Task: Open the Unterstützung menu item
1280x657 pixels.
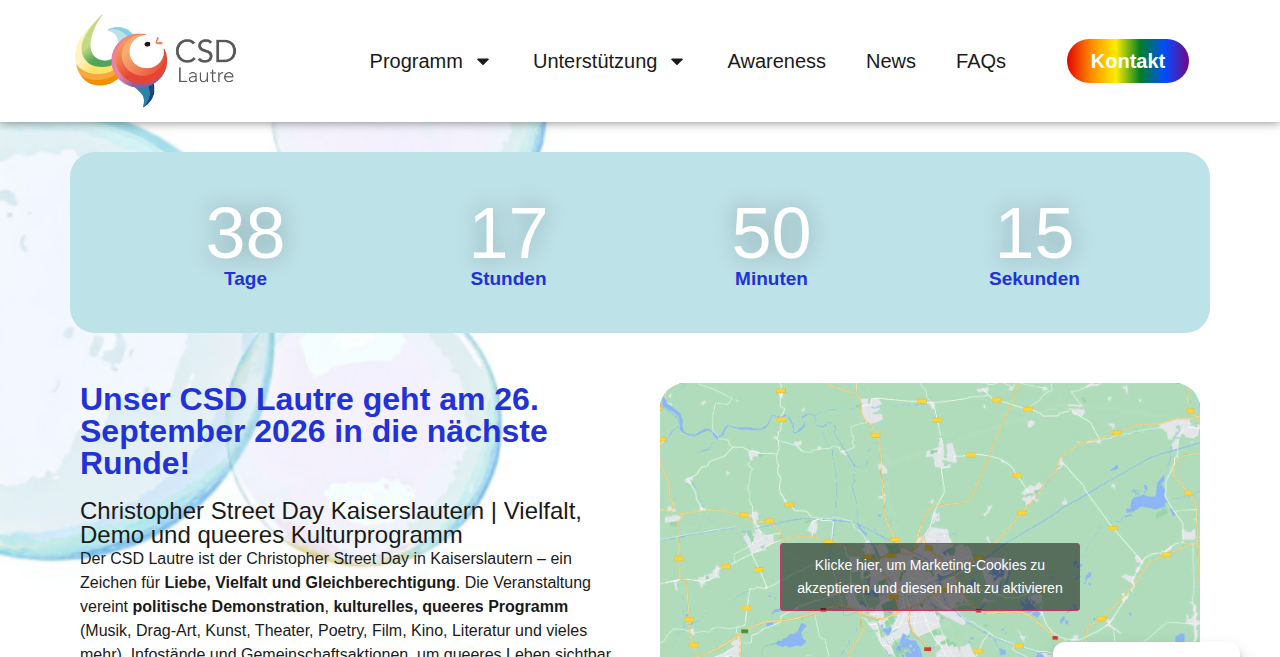Action: [x=595, y=61]
